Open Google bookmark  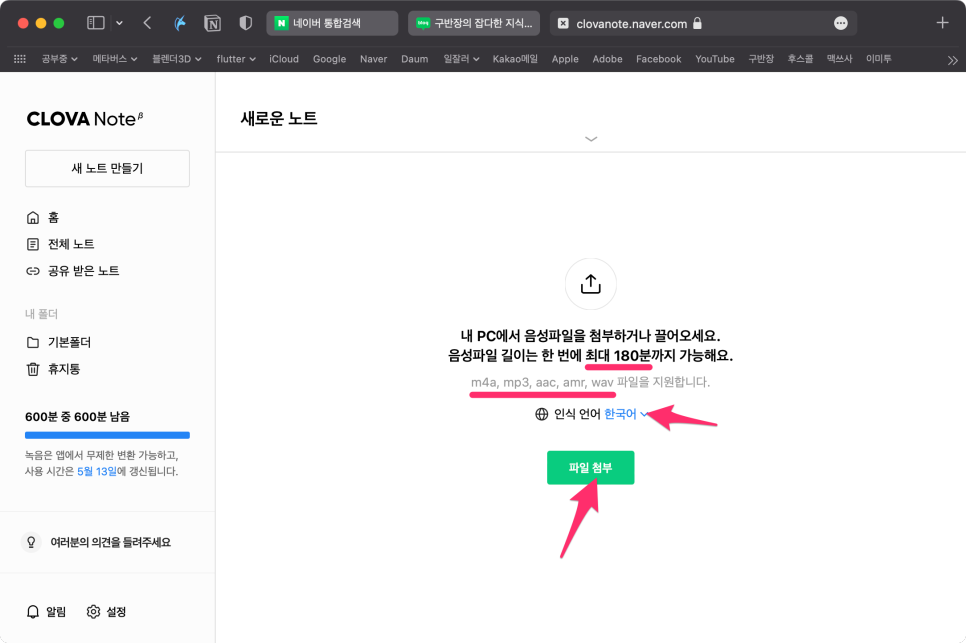point(330,59)
